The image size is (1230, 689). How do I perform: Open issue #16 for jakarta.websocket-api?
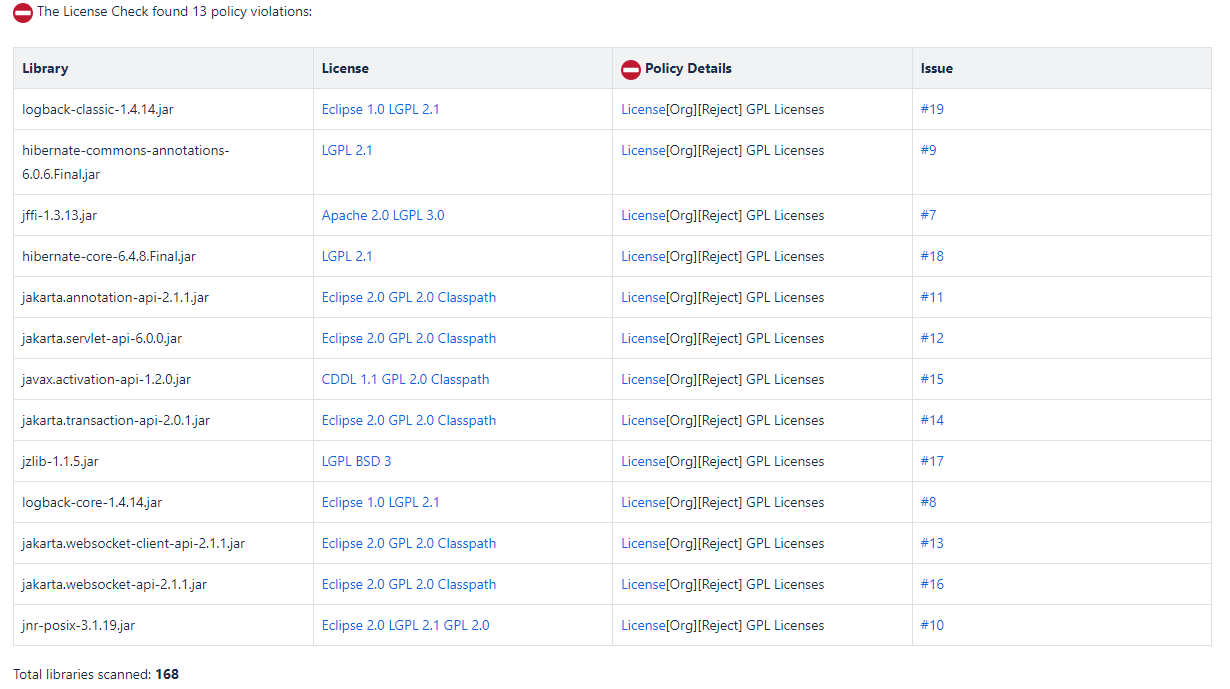pos(931,584)
